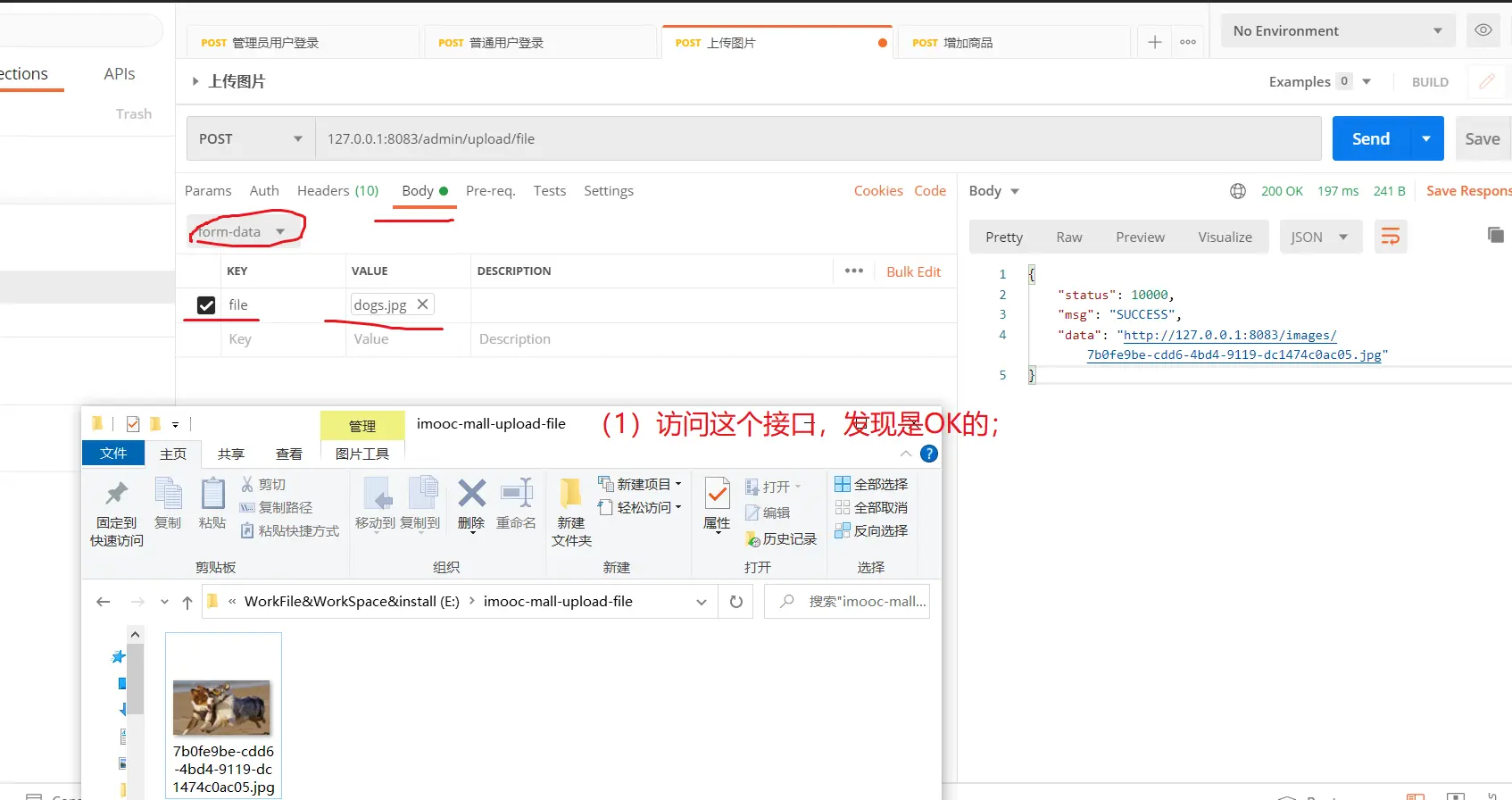Uncheck the file key checkbox
Image resolution: width=1512 pixels, height=800 pixels.
[206, 305]
